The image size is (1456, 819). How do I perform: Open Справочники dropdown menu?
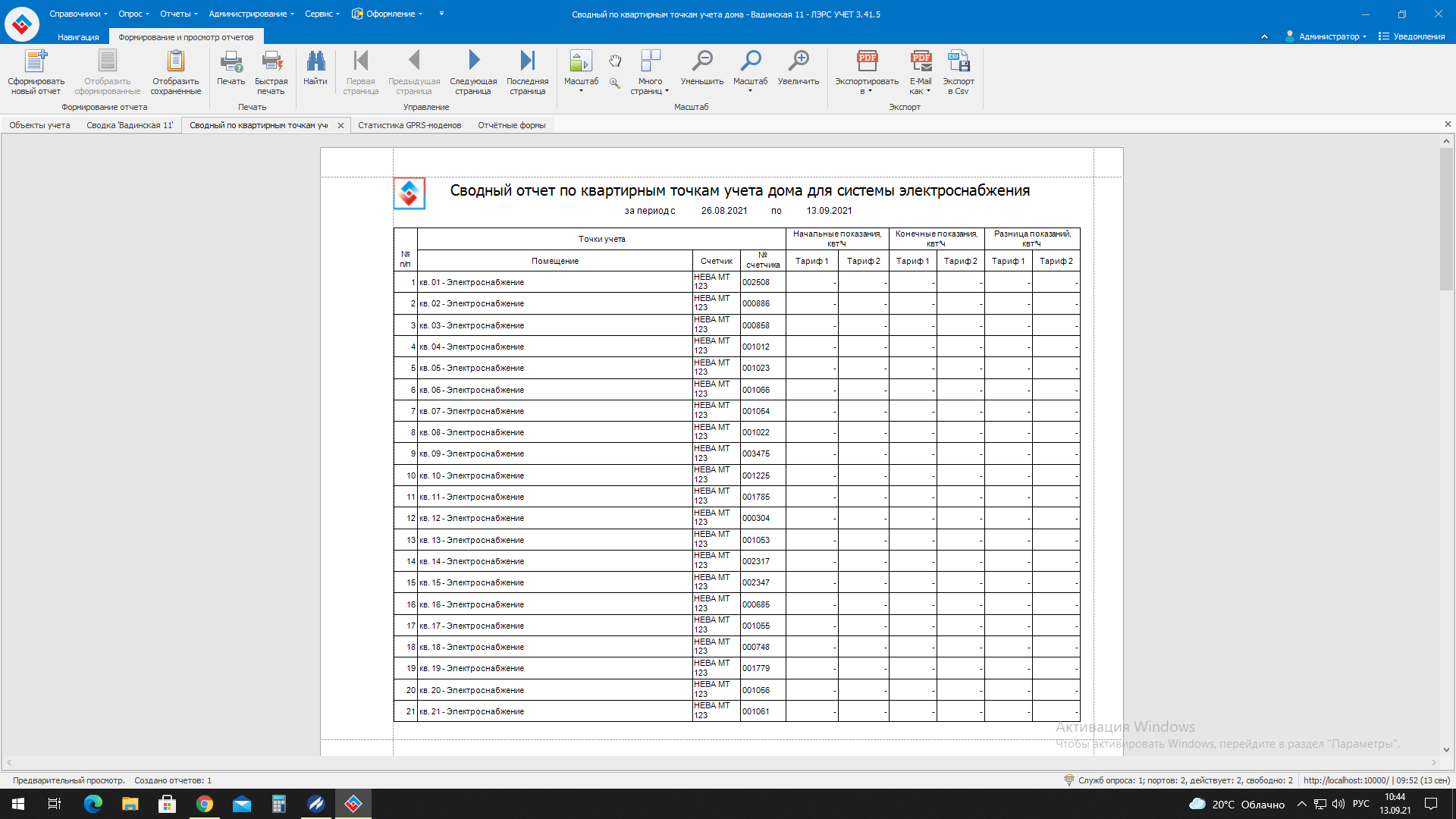pos(78,14)
